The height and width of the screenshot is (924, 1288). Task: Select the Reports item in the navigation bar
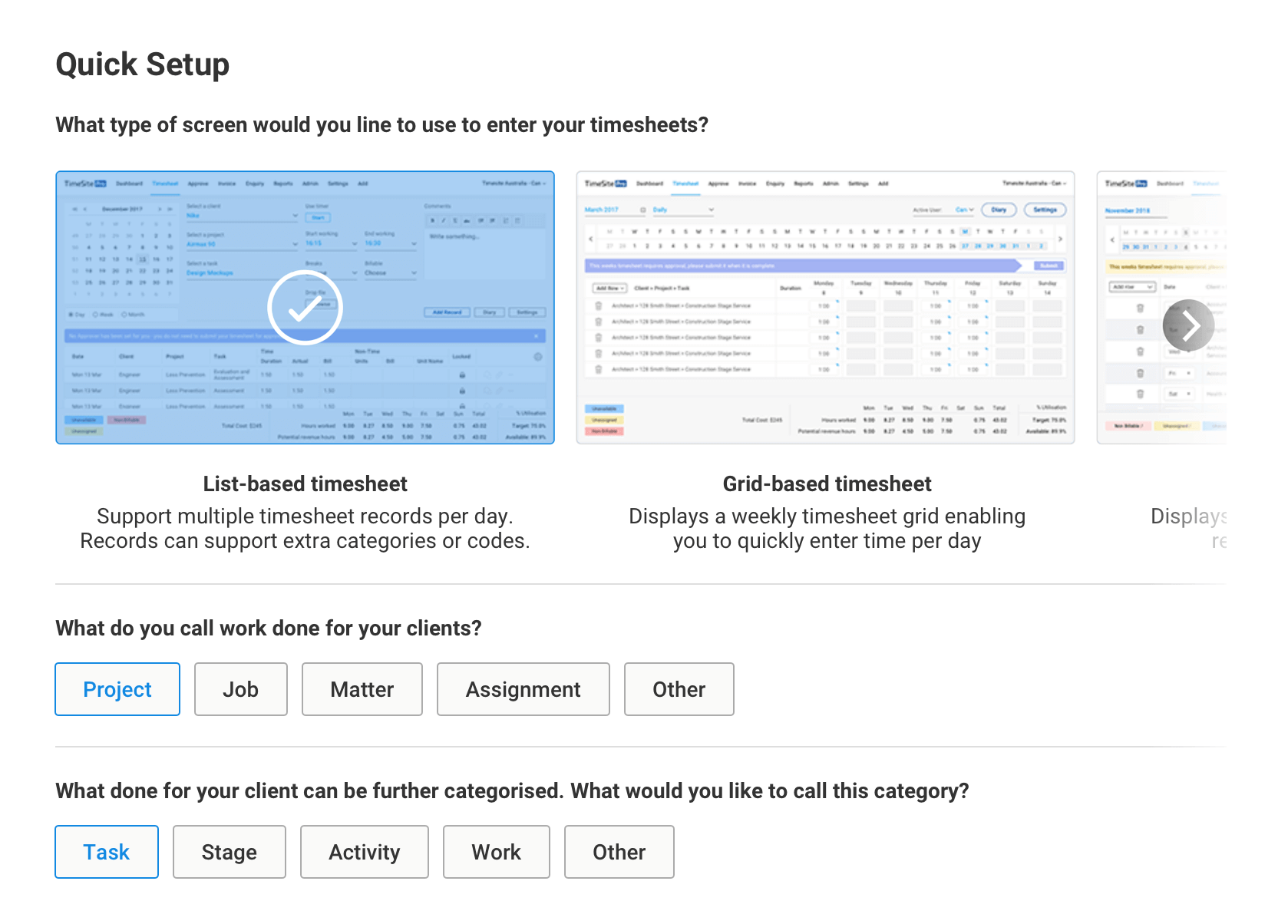(283, 183)
